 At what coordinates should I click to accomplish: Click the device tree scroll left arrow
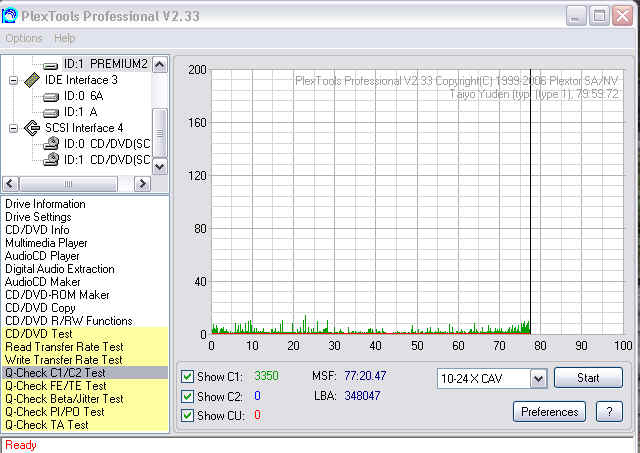(10, 184)
